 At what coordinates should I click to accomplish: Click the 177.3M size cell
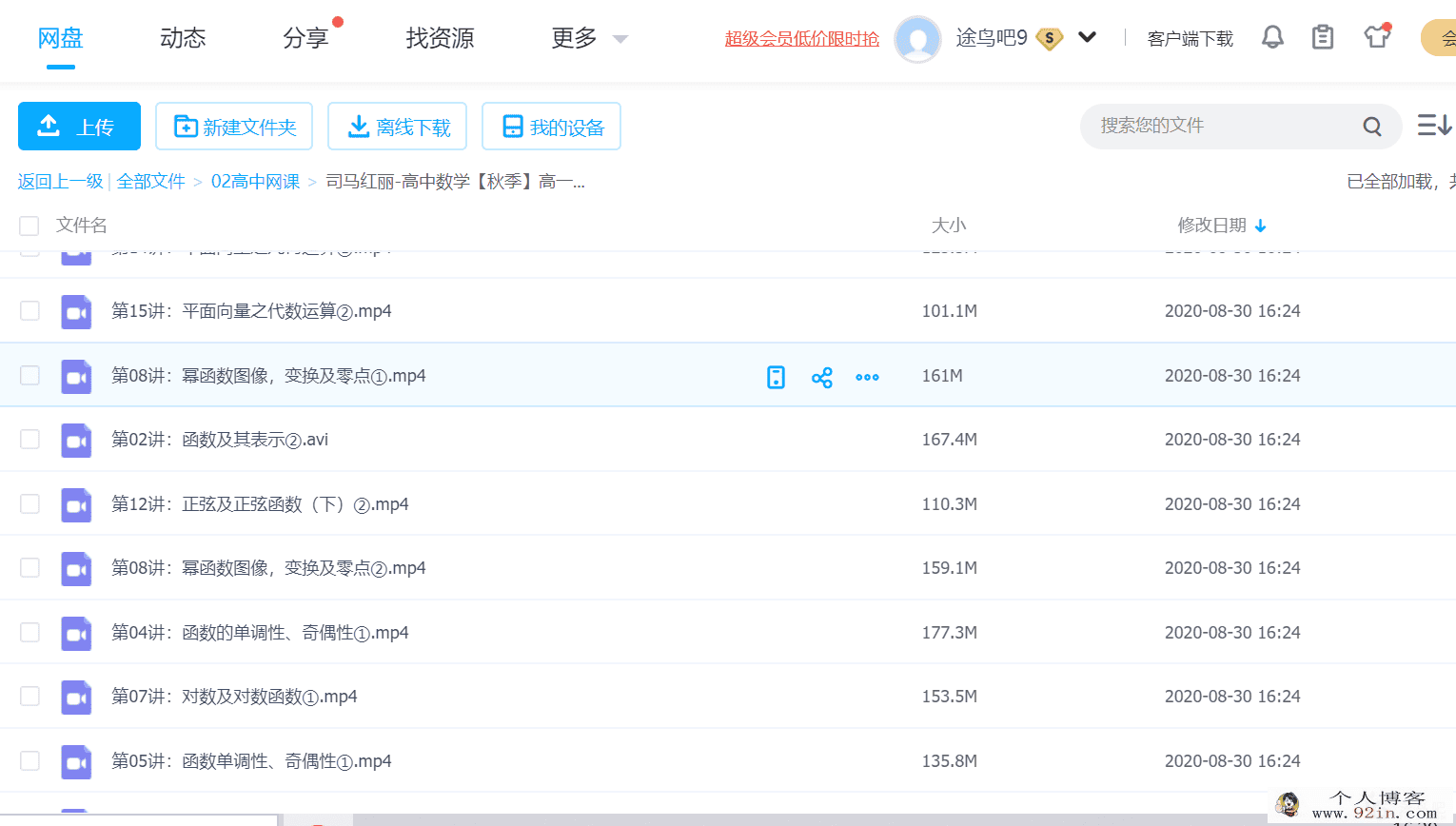pyautogui.click(x=949, y=633)
